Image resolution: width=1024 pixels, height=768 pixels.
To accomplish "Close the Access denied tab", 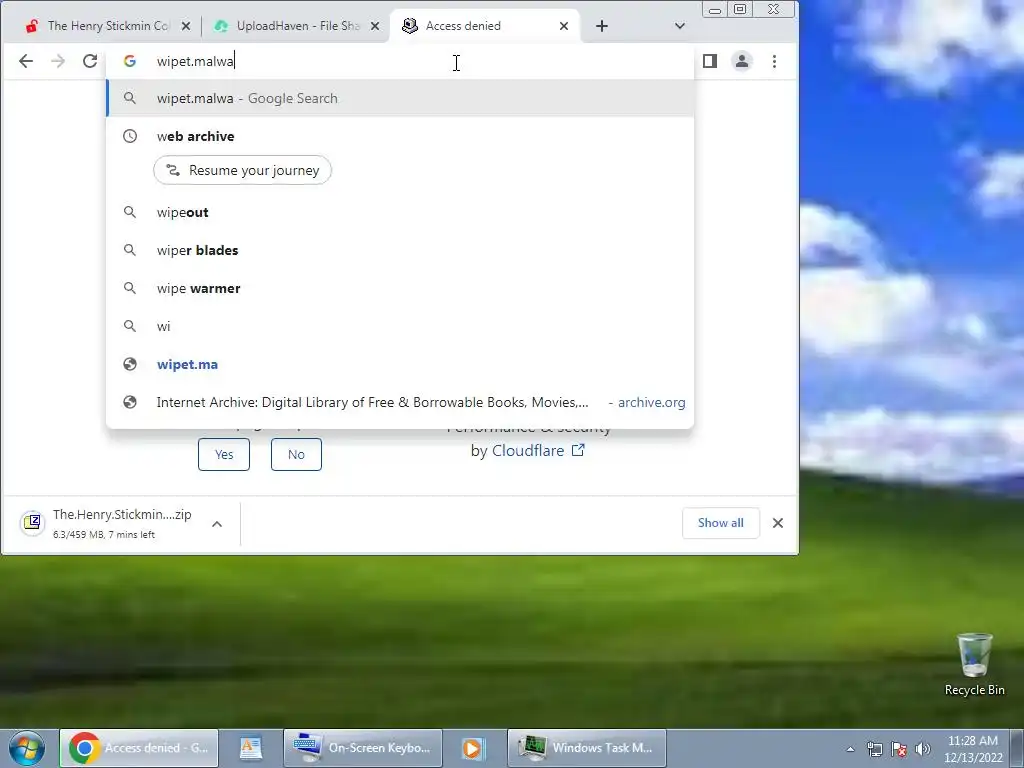I will 564,26.
